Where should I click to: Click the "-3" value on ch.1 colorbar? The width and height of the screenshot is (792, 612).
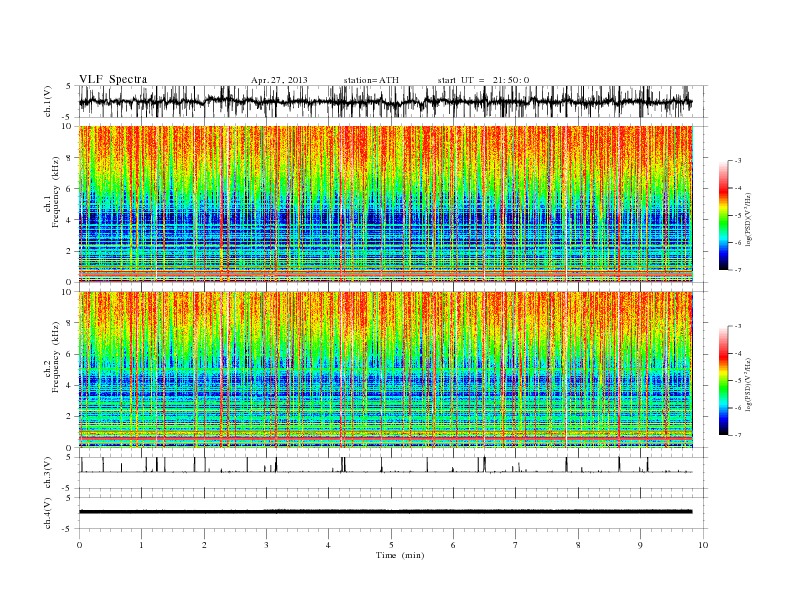tap(738, 161)
